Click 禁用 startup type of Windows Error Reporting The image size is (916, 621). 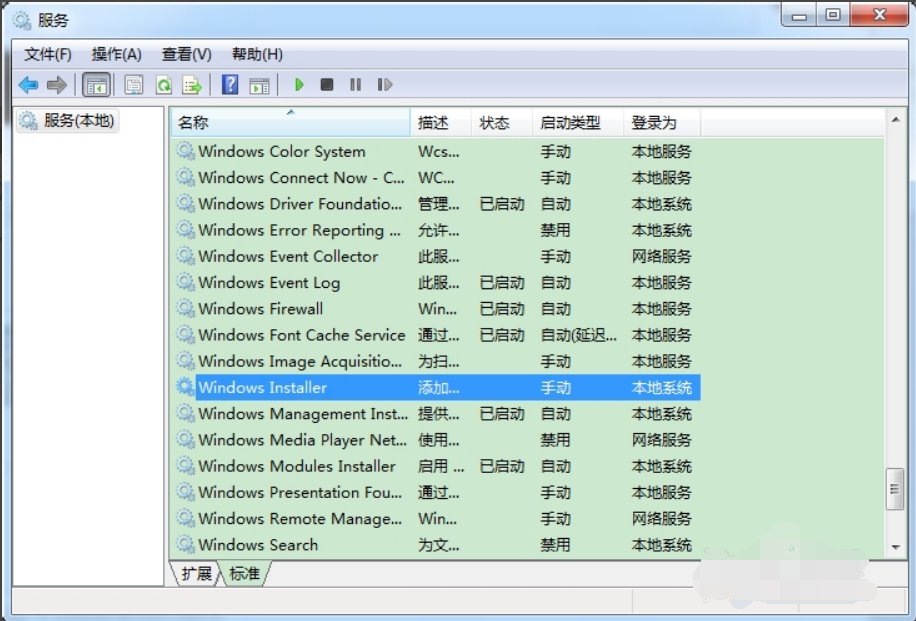(555, 230)
